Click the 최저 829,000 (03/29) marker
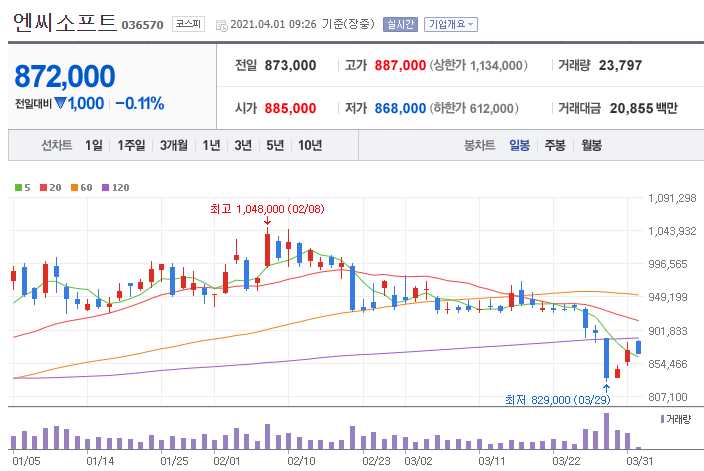704x471 pixels. [x=558, y=400]
